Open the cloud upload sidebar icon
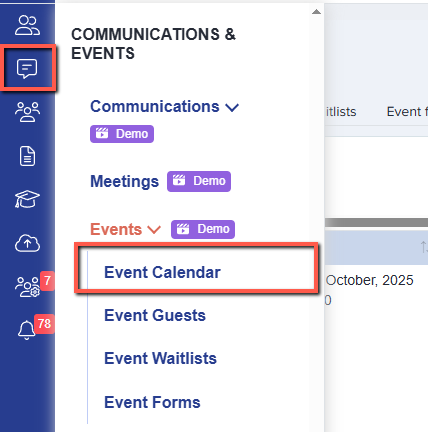This screenshot has height=432, width=428. [x=27, y=243]
